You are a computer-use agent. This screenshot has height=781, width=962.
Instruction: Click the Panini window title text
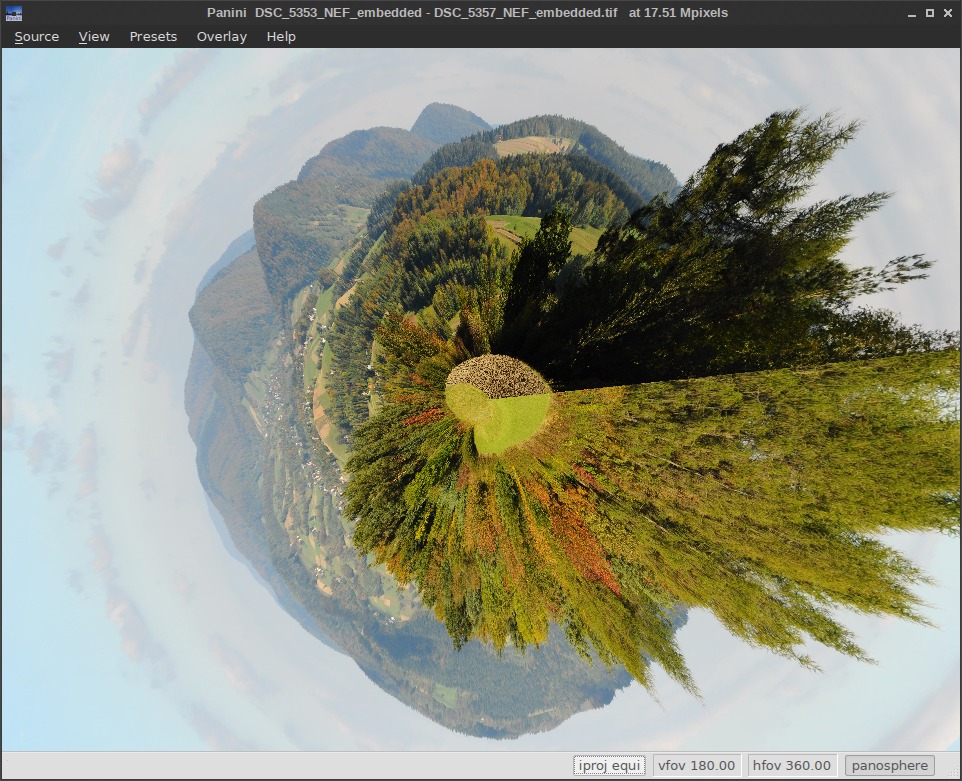point(467,13)
